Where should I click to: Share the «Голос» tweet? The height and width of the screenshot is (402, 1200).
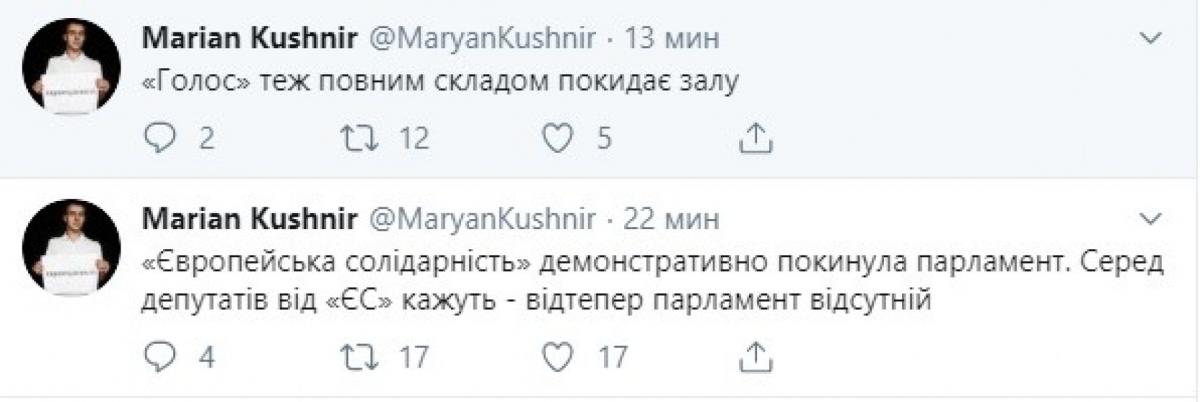[x=755, y=137]
